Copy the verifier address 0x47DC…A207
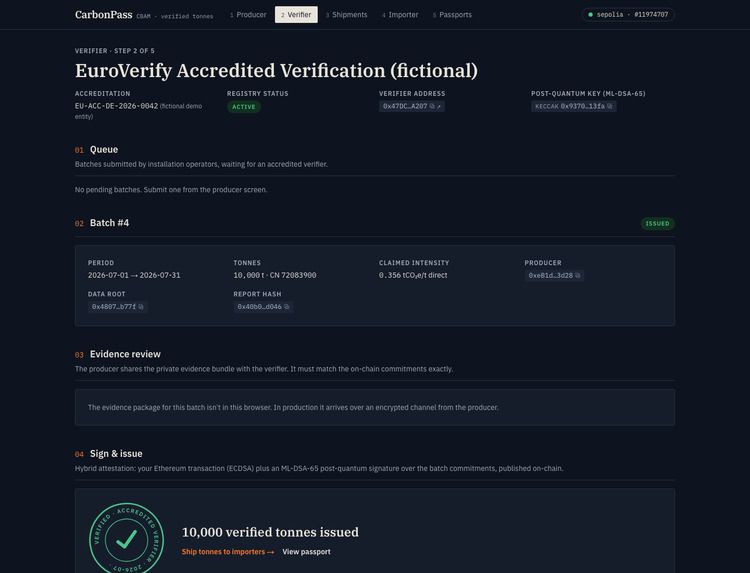750x573 pixels. pos(432,106)
